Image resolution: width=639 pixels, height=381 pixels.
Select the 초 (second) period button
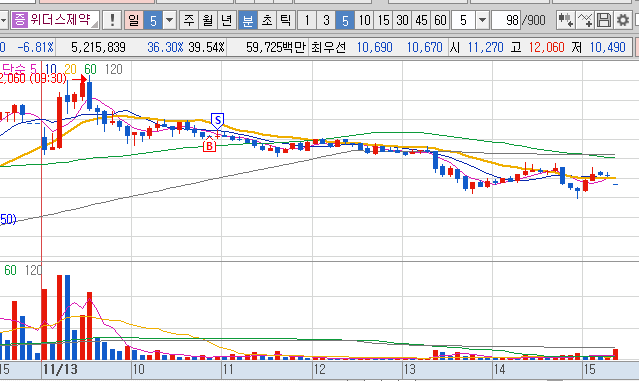[x=267, y=20]
